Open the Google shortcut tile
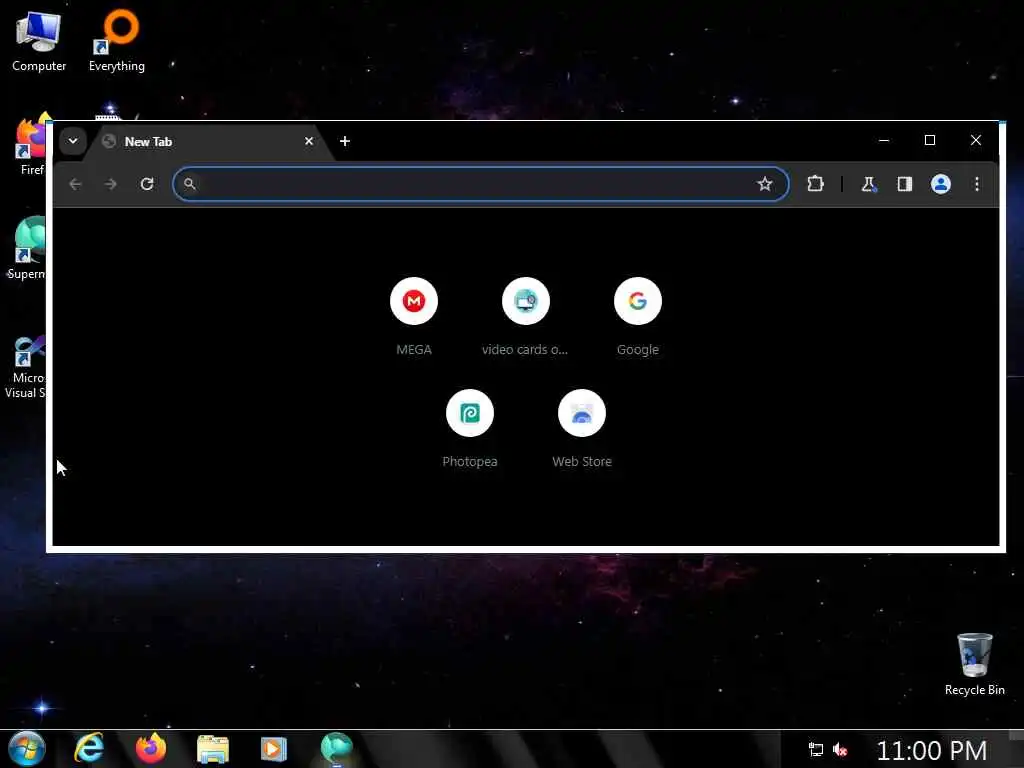The height and width of the screenshot is (768, 1024). (637, 317)
